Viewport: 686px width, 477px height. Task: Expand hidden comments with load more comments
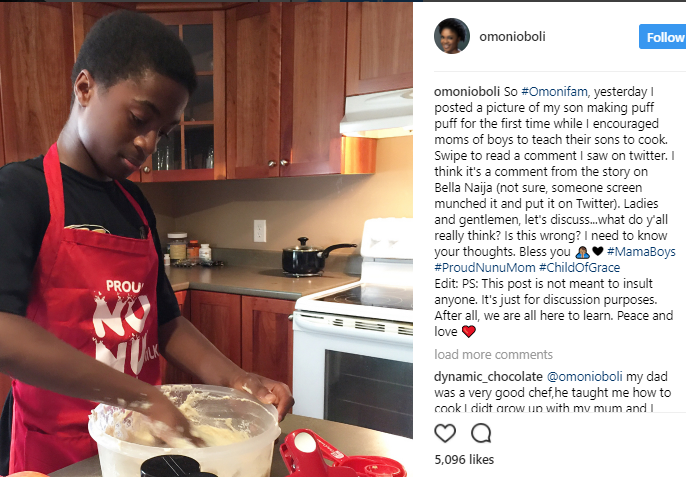[x=494, y=354]
